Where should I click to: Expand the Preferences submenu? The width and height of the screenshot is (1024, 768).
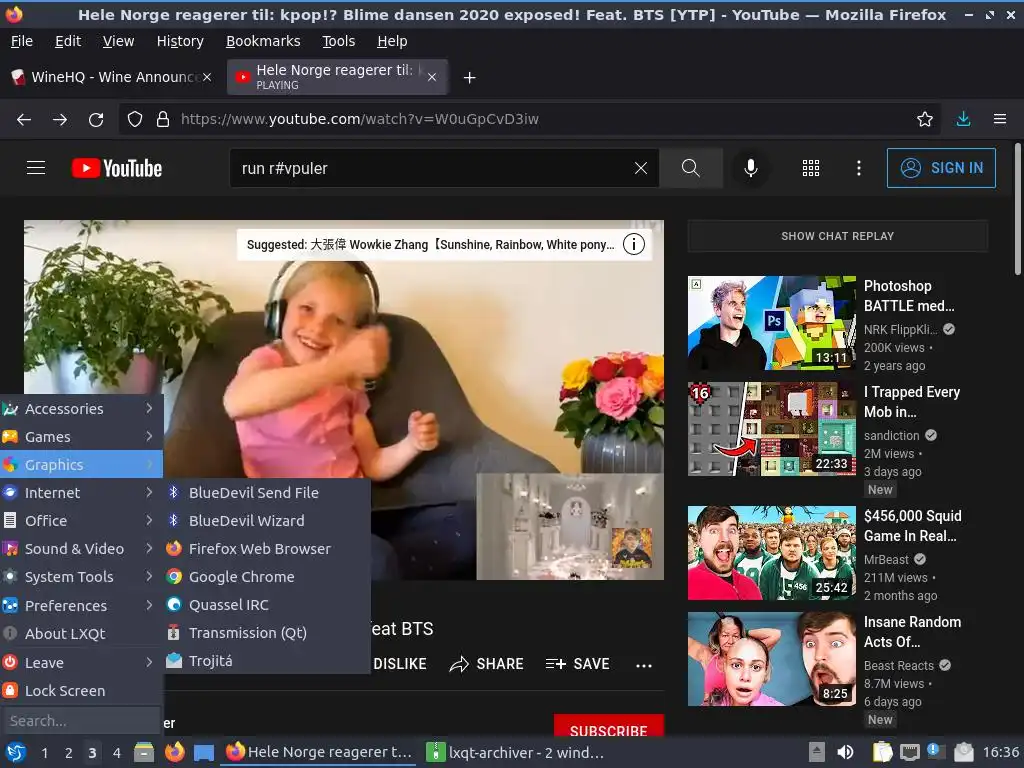point(82,606)
